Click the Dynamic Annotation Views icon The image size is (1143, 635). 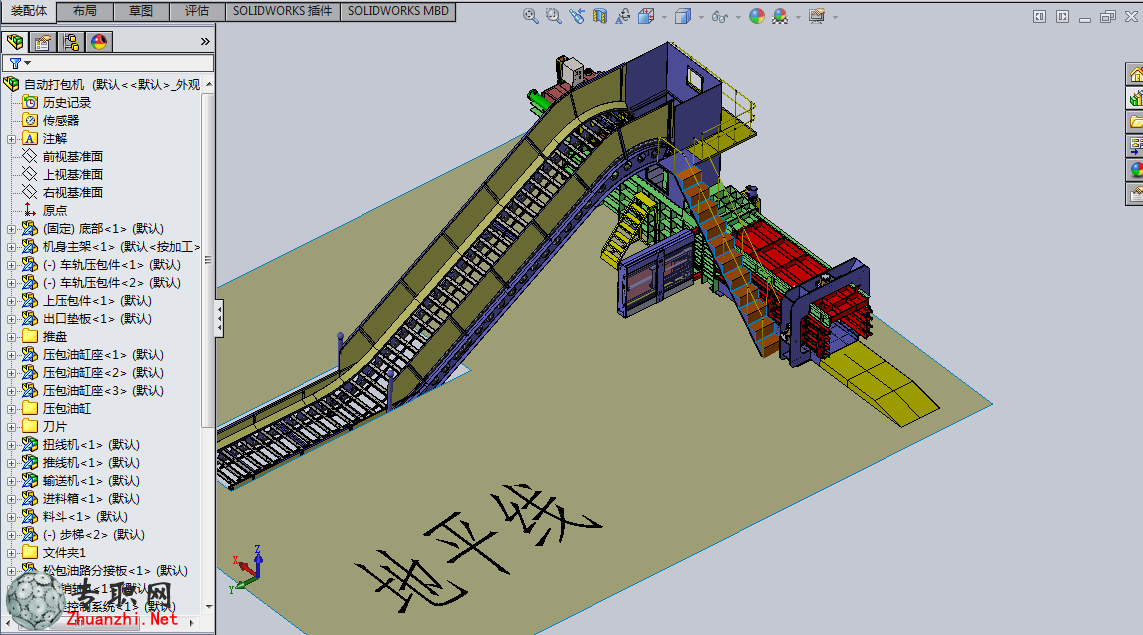[623, 16]
